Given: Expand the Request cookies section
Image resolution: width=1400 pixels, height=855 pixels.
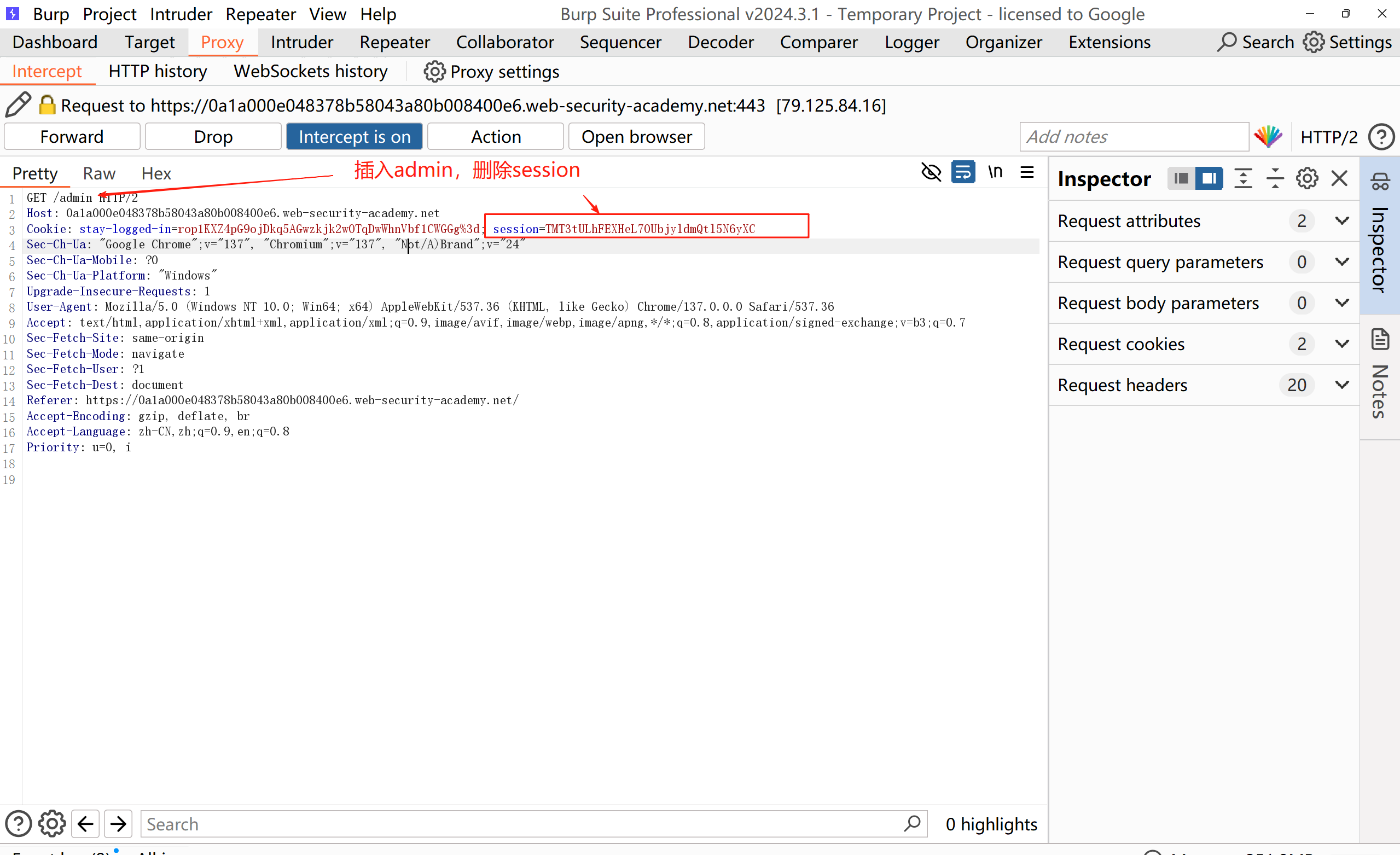Looking at the screenshot, I should (1341, 344).
